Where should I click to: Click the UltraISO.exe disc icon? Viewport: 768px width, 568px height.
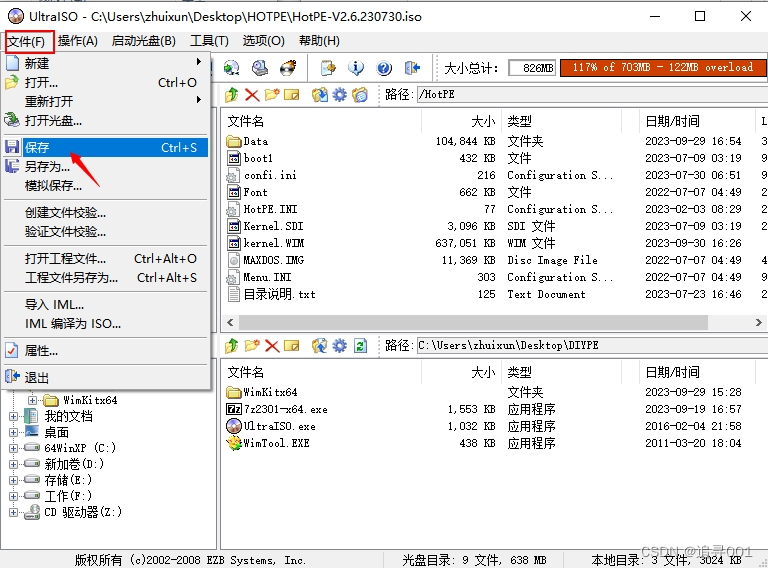point(234,426)
